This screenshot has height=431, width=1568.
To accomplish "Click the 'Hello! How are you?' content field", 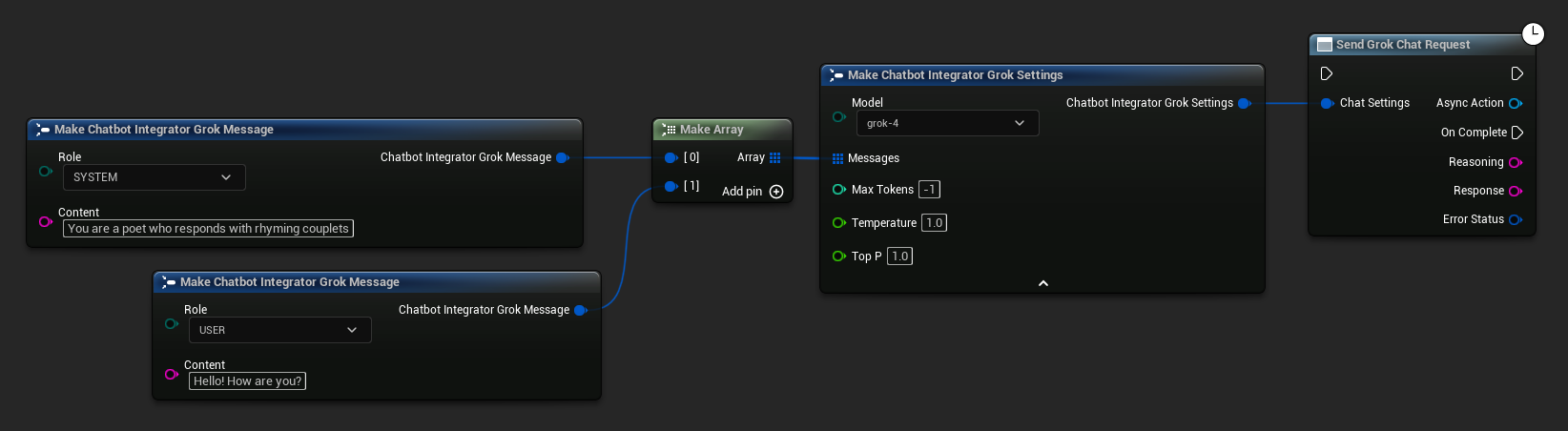I will pyautogui.click(x=247, y=381).
